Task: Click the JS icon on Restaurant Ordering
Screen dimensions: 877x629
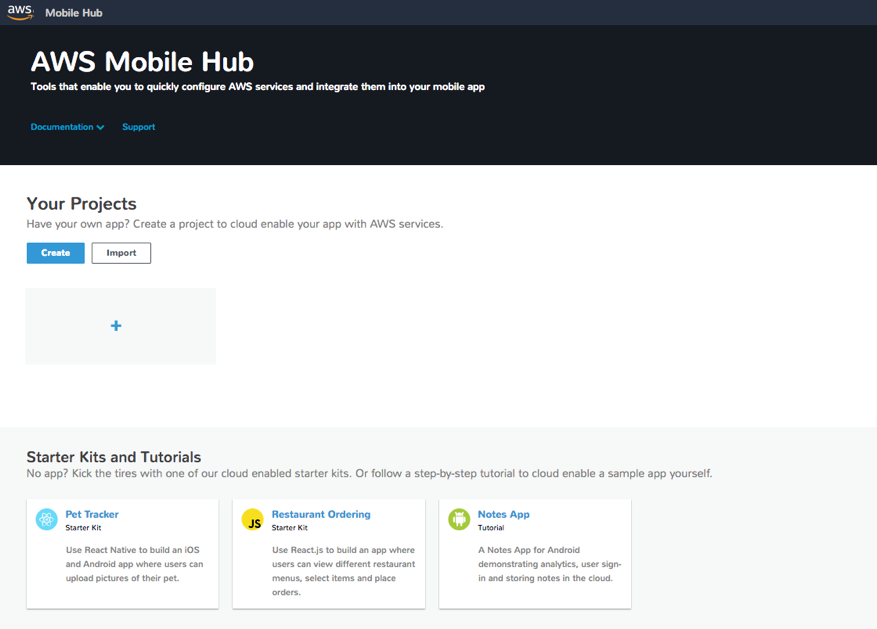Action: click(253, 519)
